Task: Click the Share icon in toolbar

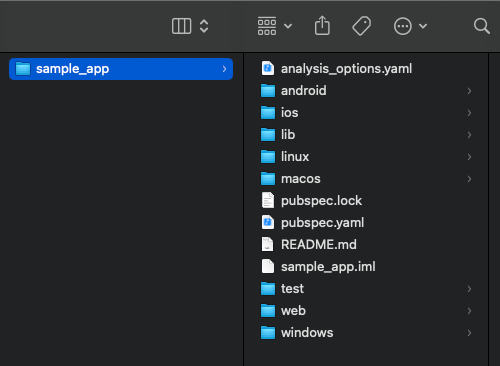Action: [x=322, y=25]
